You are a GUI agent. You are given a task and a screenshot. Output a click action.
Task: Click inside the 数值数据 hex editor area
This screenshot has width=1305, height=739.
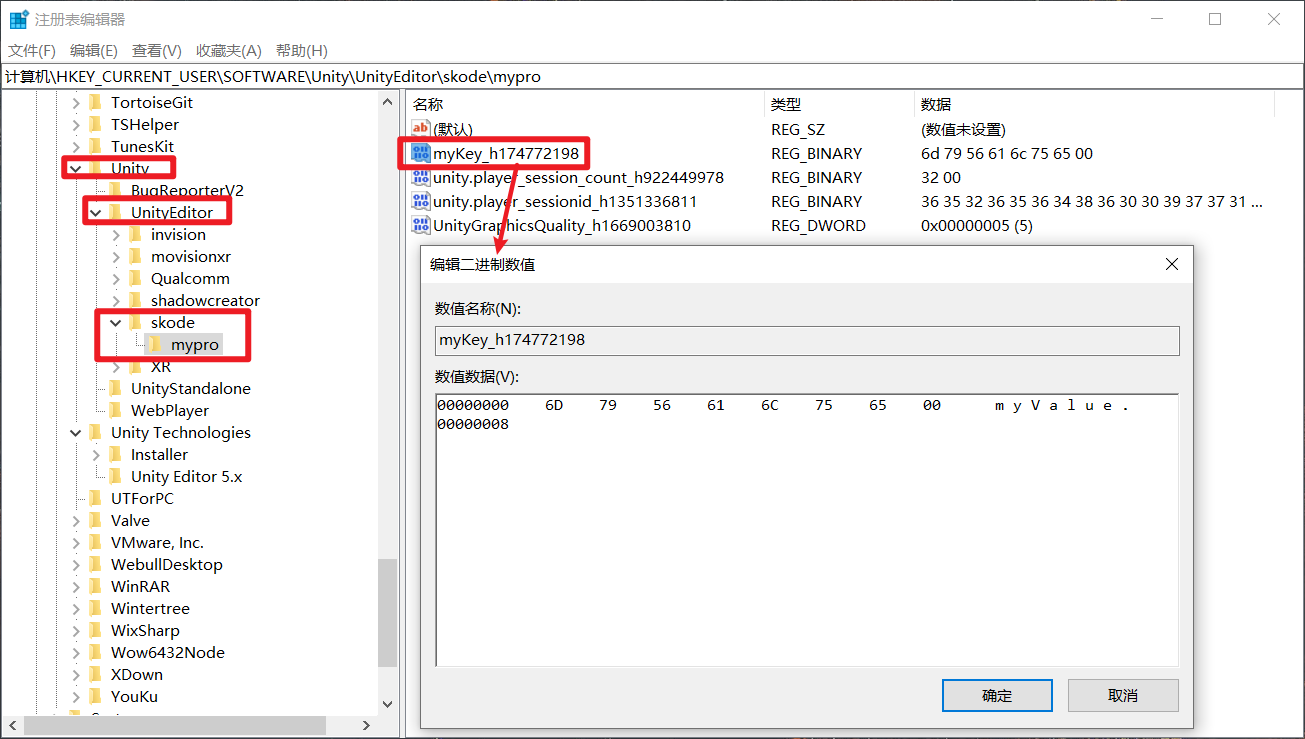pyautogui.click(x=807, y=530)
